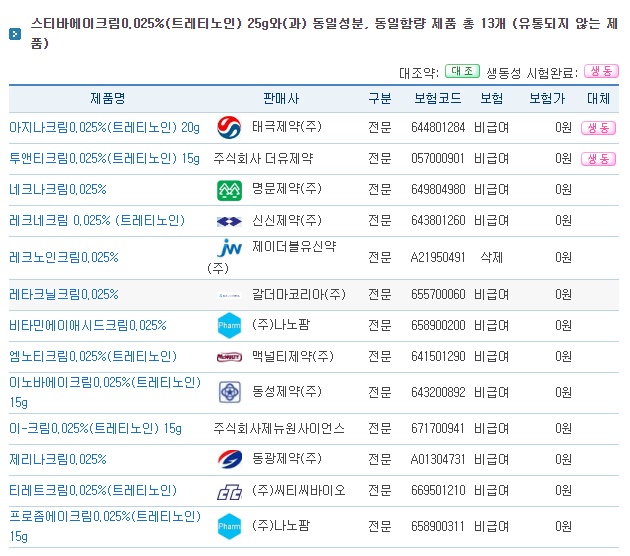
Task: Click seller name 신신제약(주)
Action: 287,220
